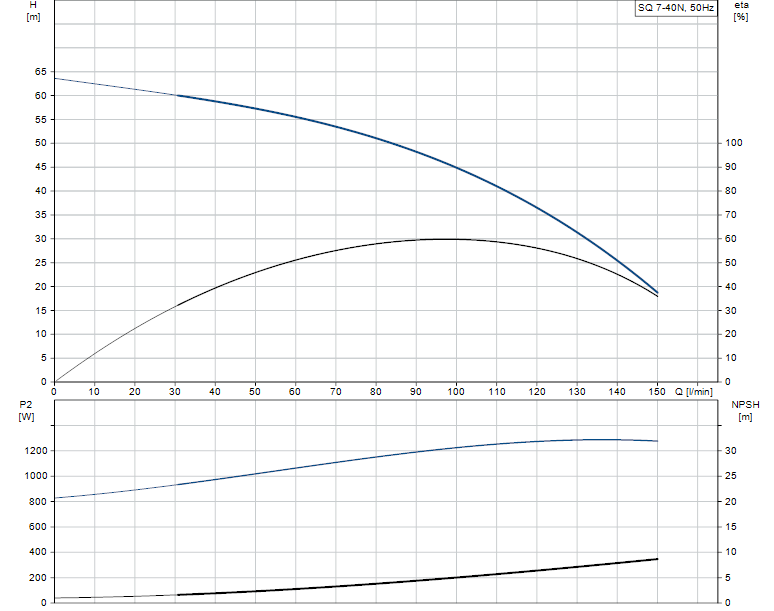774x611 pixels.
Task: Click the eta [%] axis title
Action: 740,12
